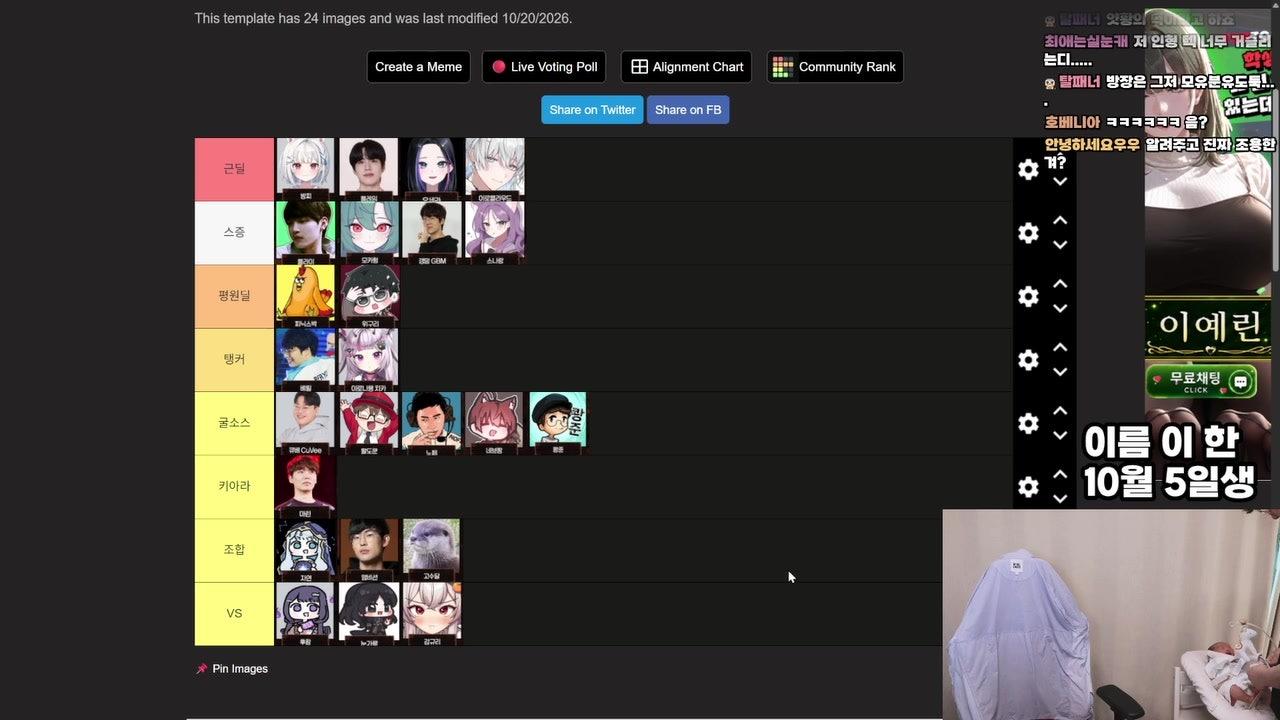Move 탱커 row up with chevron

pyautogui.click(x=1060, y=348)
